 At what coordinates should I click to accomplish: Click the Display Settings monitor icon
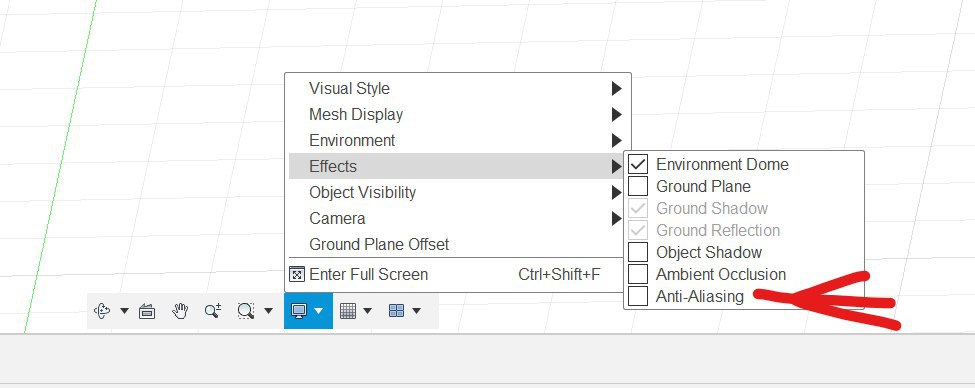(299, 311)
